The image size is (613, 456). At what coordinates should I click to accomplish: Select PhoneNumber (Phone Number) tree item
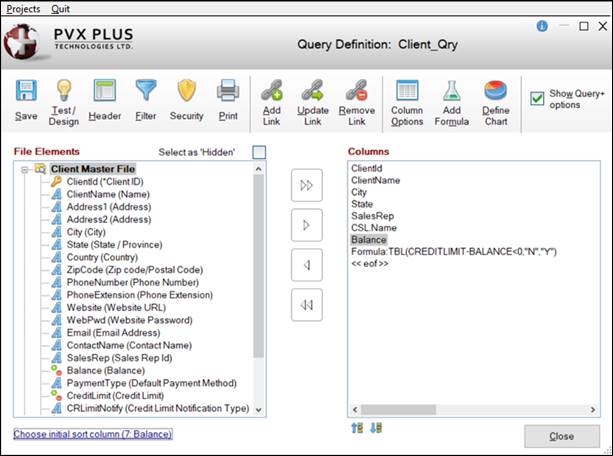click(x=133, y=282)
